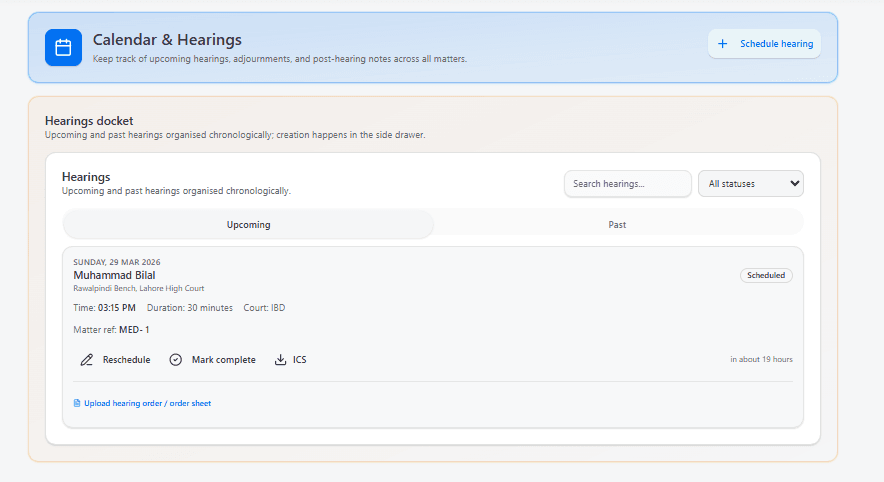Viewport: 884px width, 482px height.
Task: Switch to the Past hearings tab
Action: pyautogui.click(x=617, y=225)
